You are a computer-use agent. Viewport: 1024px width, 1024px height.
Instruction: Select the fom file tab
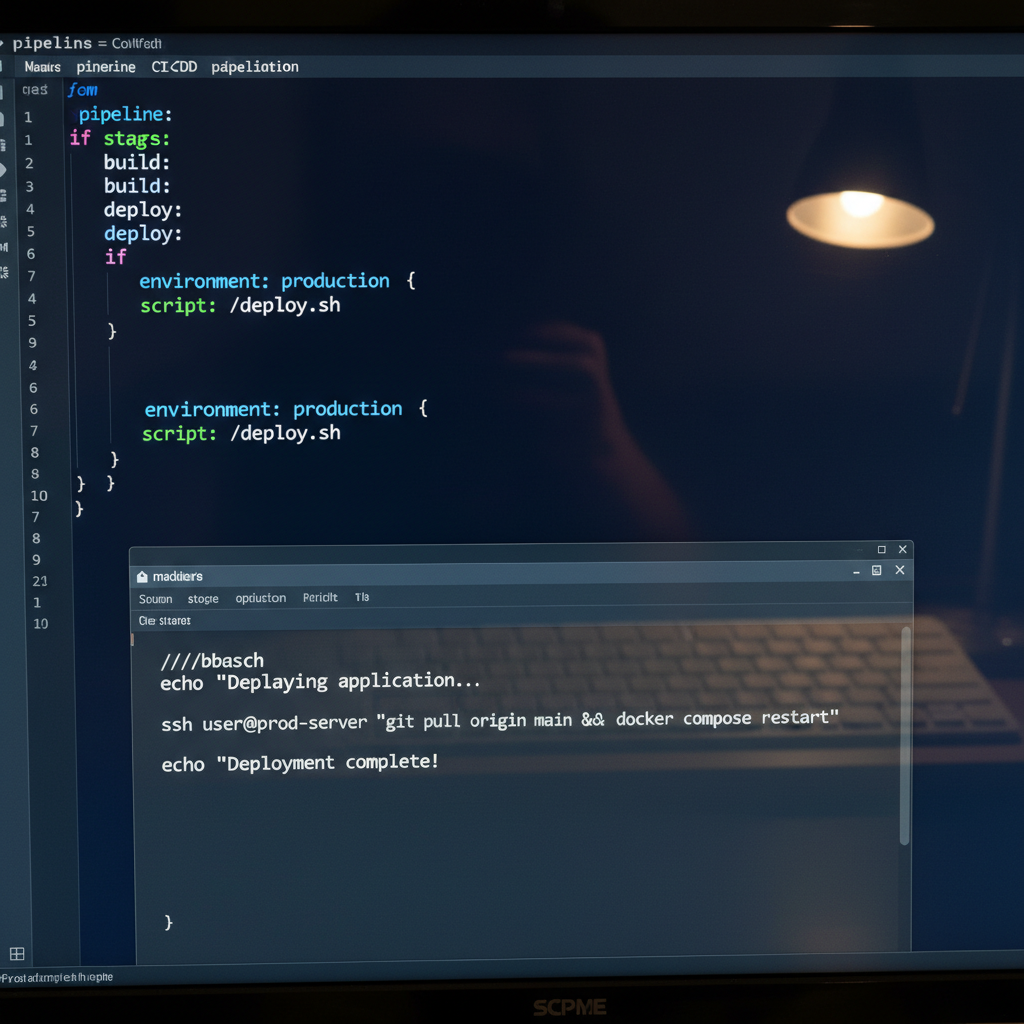pyautogui.click(x=83, y=89)
